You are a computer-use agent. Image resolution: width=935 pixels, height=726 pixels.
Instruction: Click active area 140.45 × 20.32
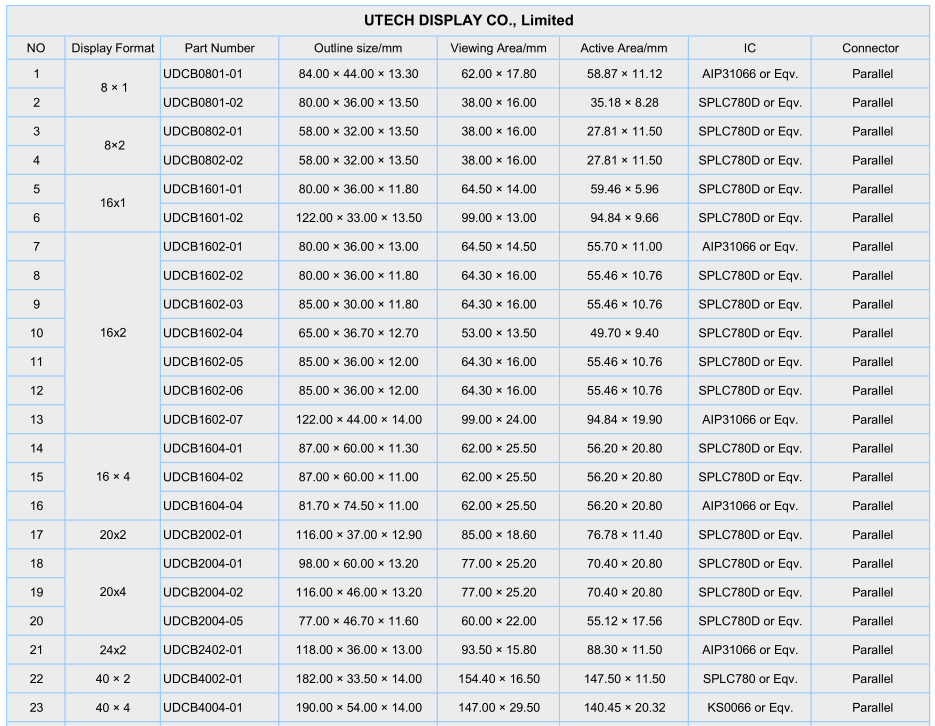coord(624,708)
